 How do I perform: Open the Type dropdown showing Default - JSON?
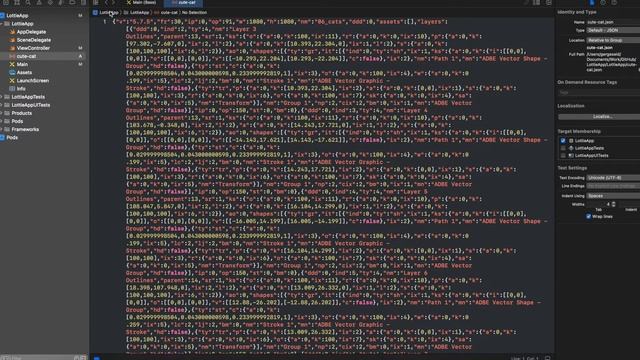pyautogui.click(x=613, y=30)
